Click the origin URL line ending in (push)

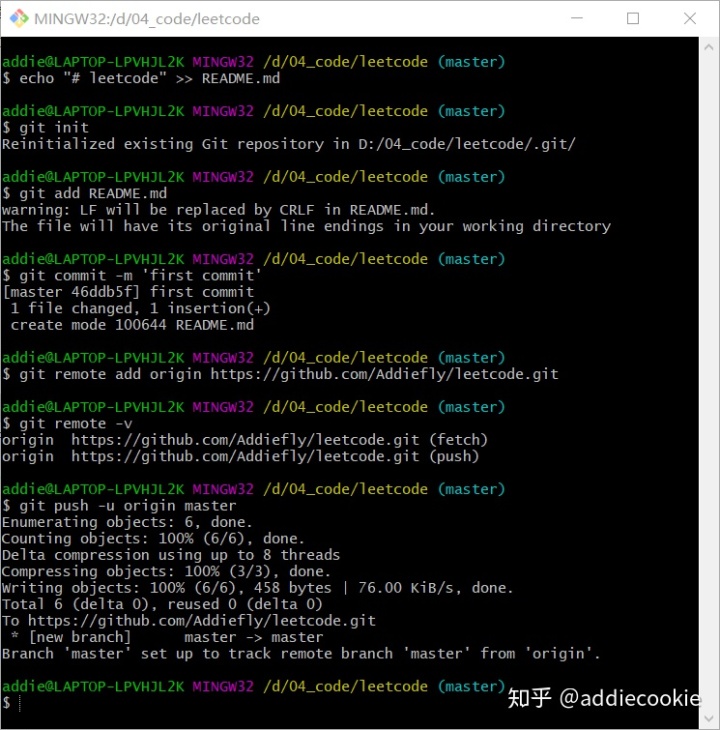[241, 456]
